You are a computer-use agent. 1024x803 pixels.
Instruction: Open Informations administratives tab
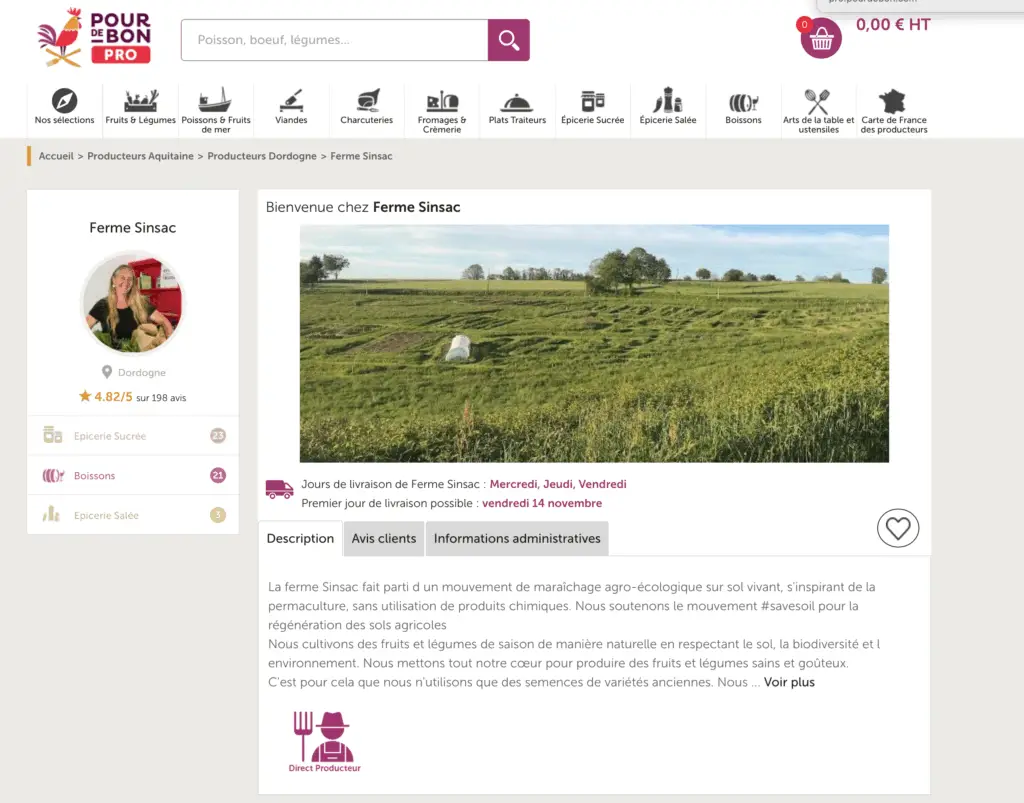click(517, 538)
